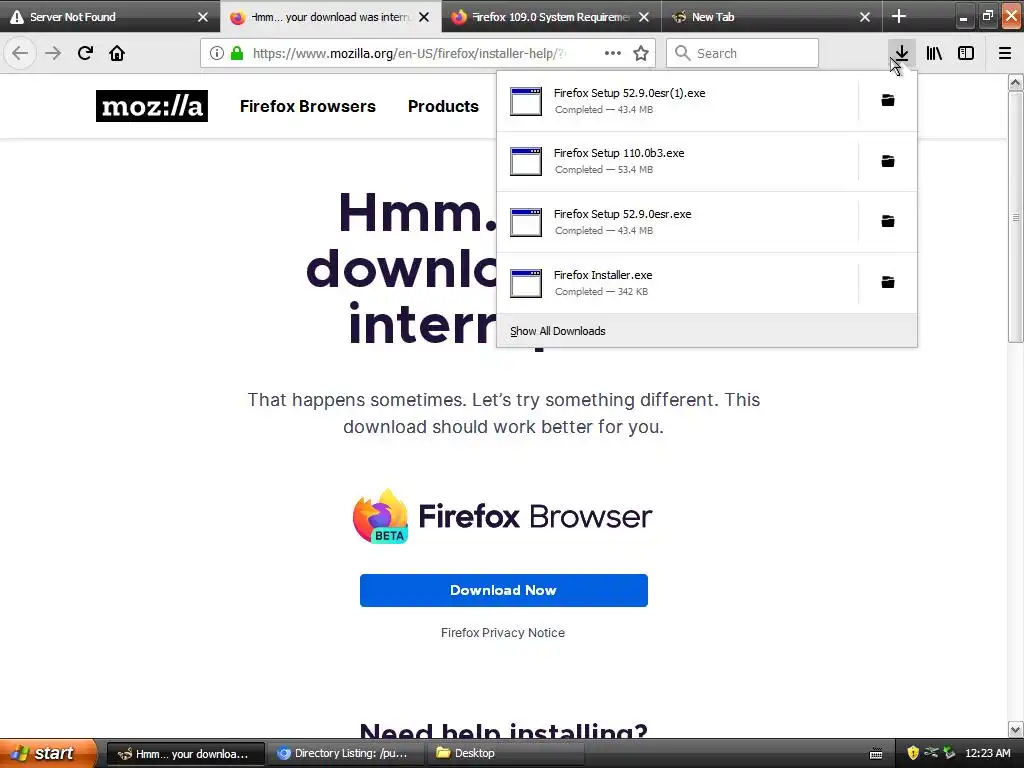Screen dimensions: 1024x768
Task: Open the Windows start menu
Action: pyautogui.click(x=47, y=753)
